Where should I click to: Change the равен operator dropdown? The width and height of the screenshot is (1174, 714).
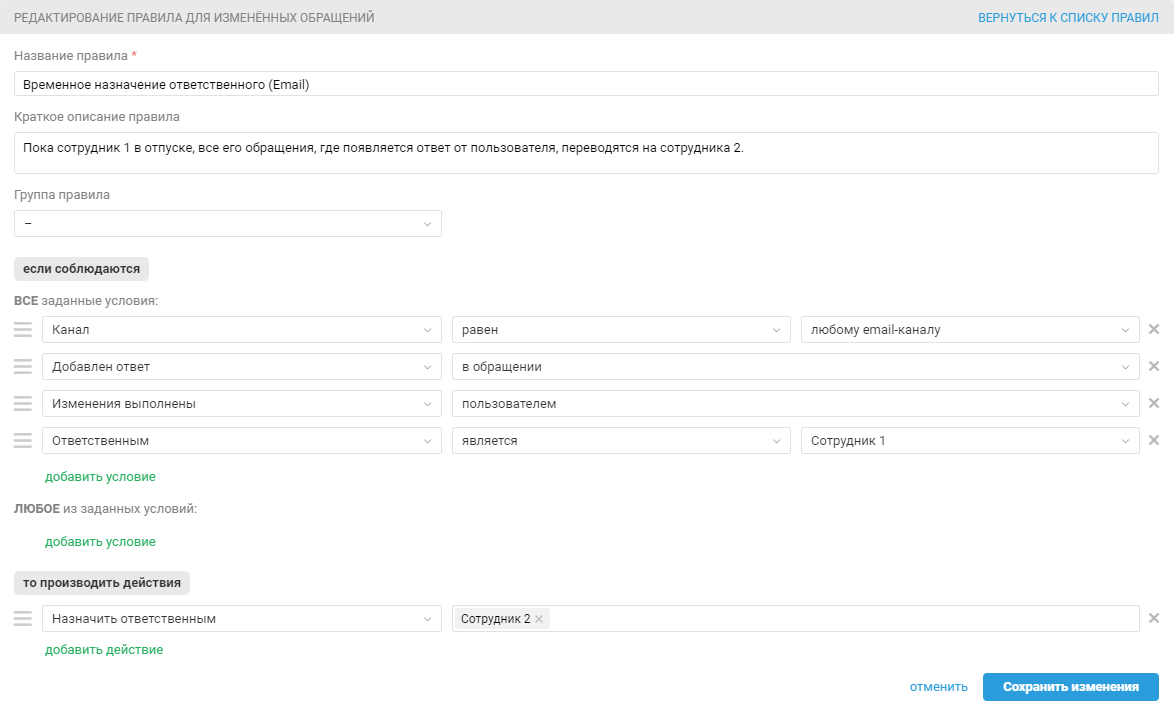621,329
